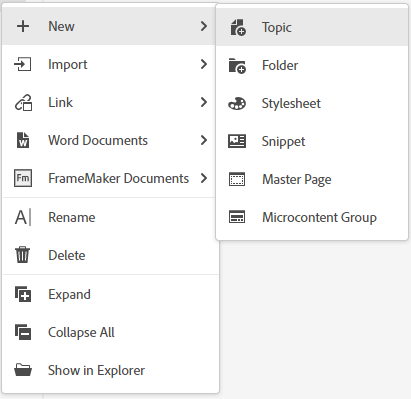Open the New menu entry
The image size is (411, 399).
pos(109,26)
